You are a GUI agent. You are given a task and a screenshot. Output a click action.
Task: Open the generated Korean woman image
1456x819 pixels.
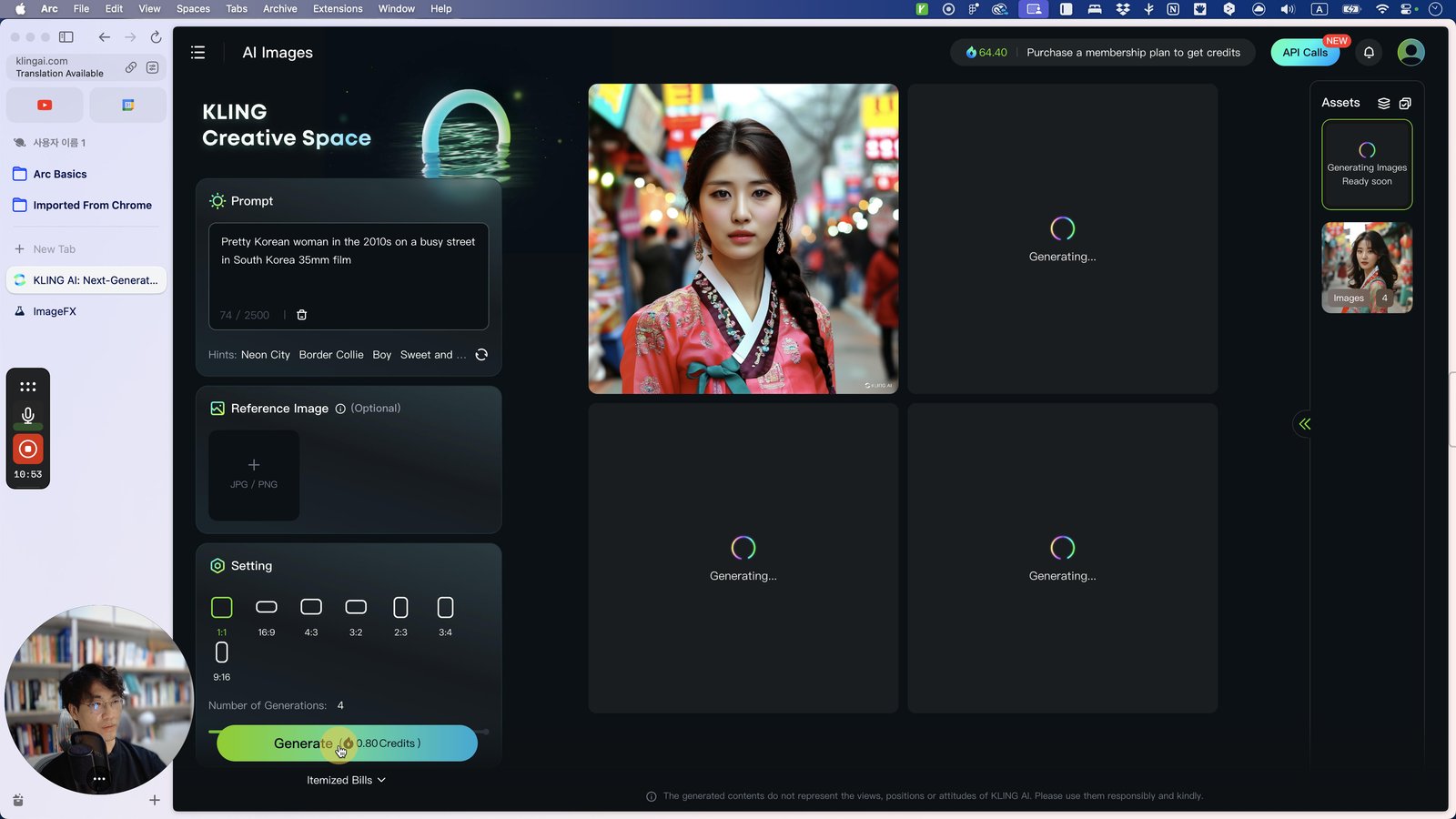click(743, 239)
